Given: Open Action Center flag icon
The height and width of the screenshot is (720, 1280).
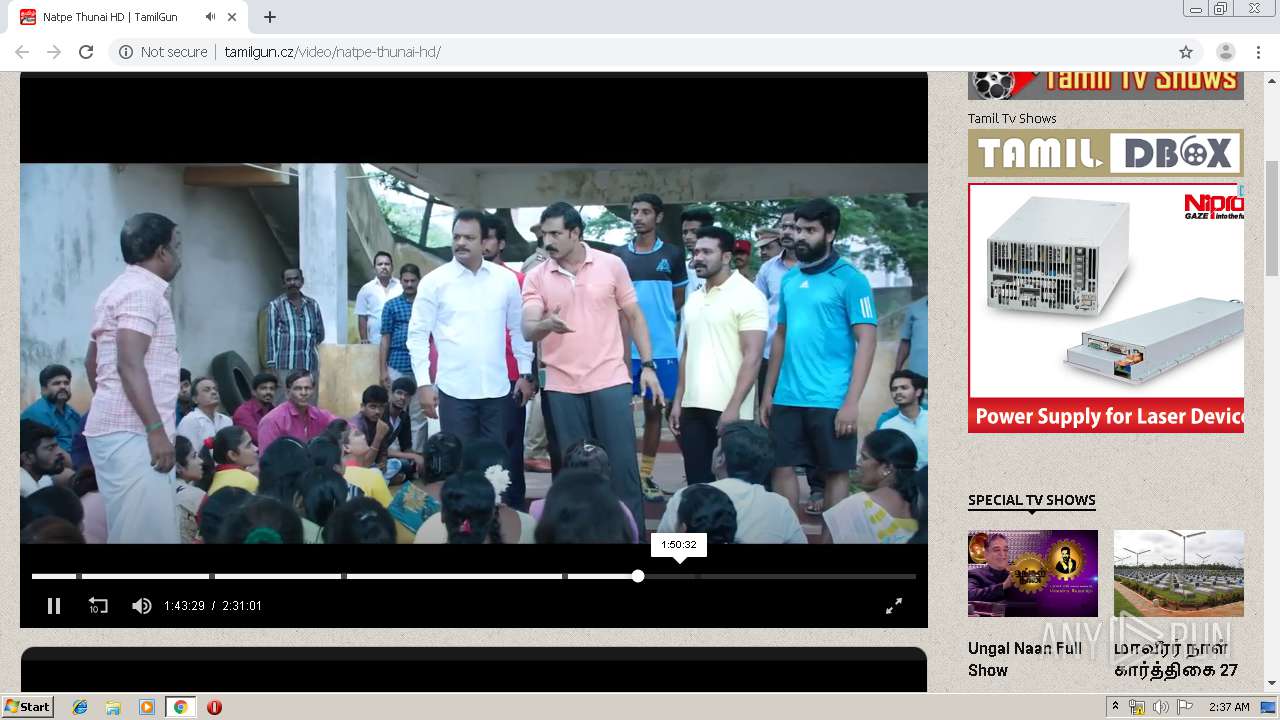Looking at the screenshot, I should pos(1184,707).
